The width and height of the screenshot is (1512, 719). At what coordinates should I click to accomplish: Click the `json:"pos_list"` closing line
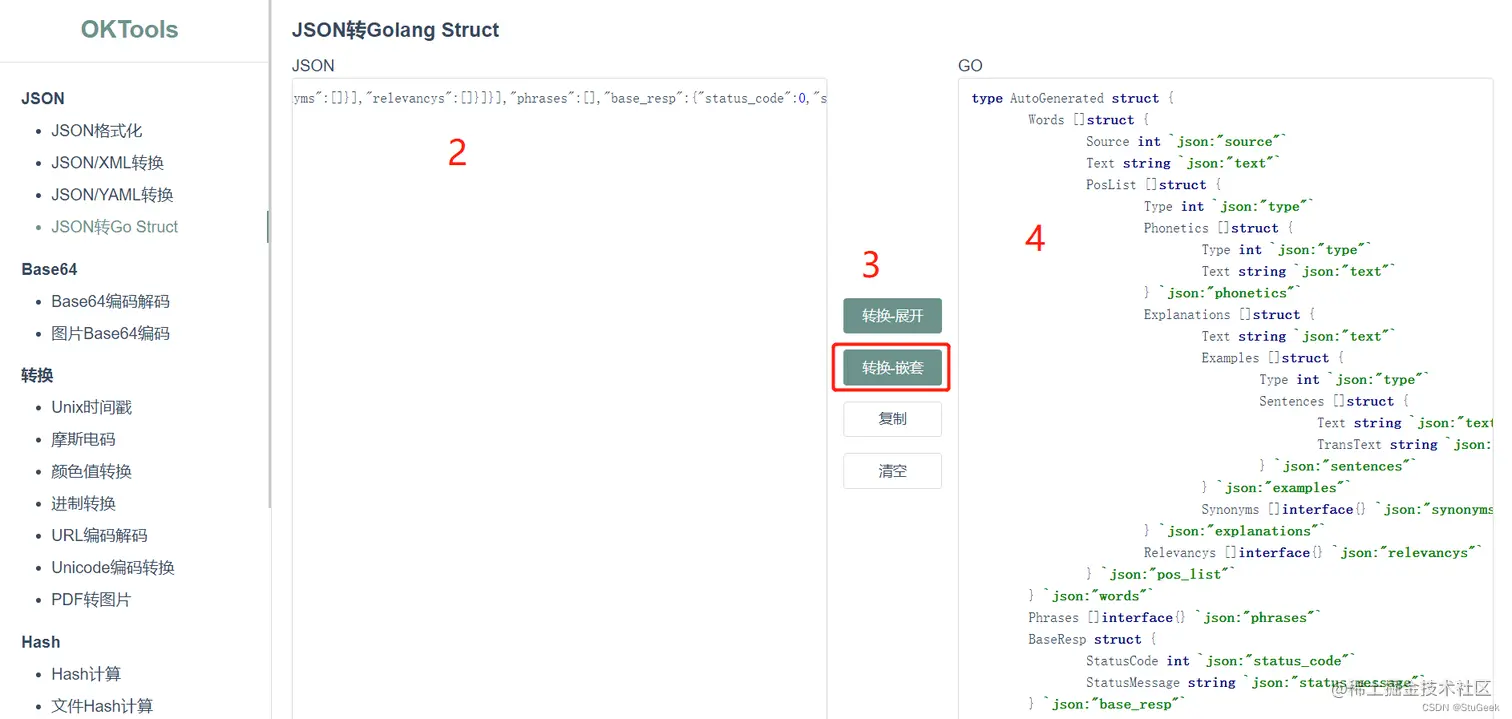click(1161, 575)
